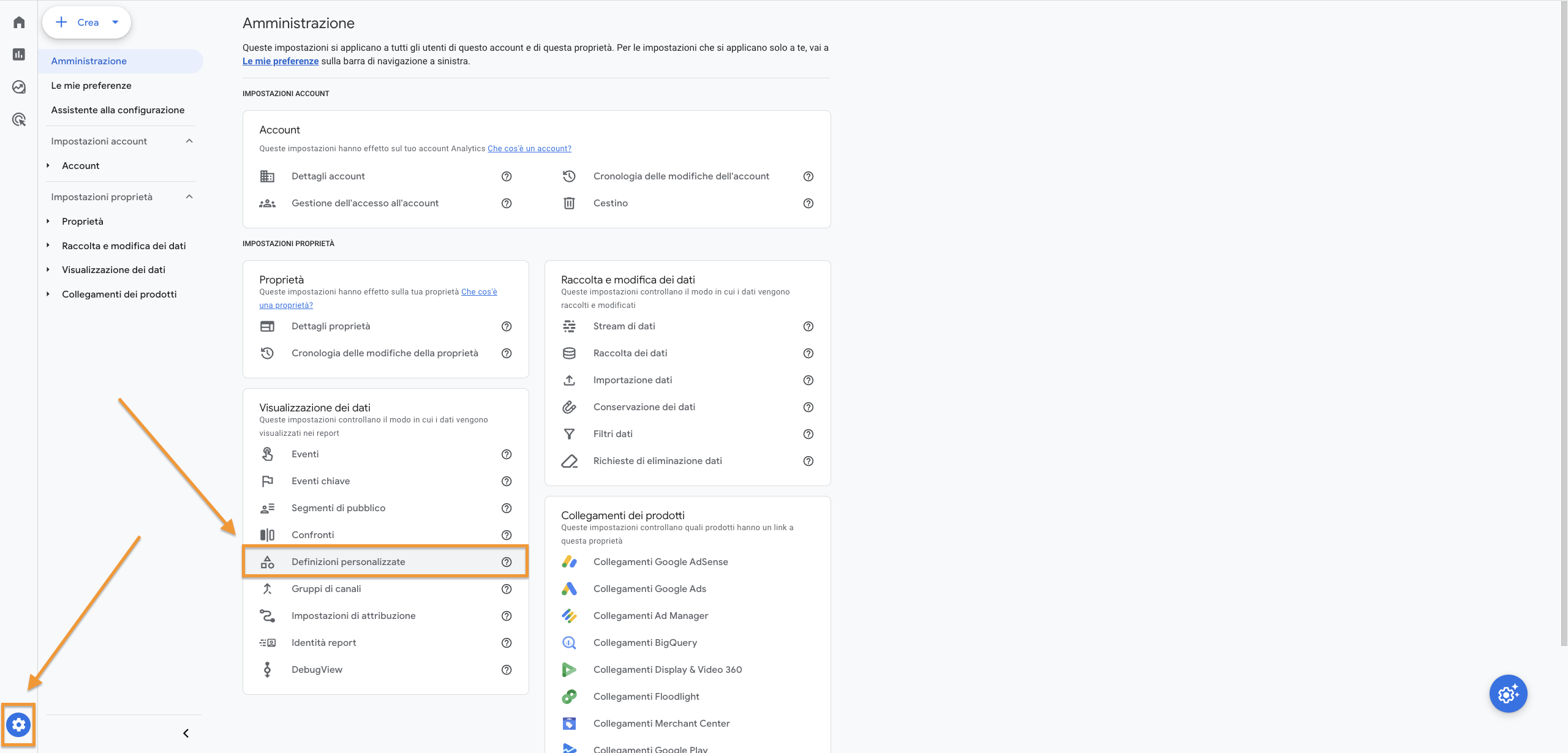
Task: Select Amministrazione in the sidebar
Action: pos(121,61)
